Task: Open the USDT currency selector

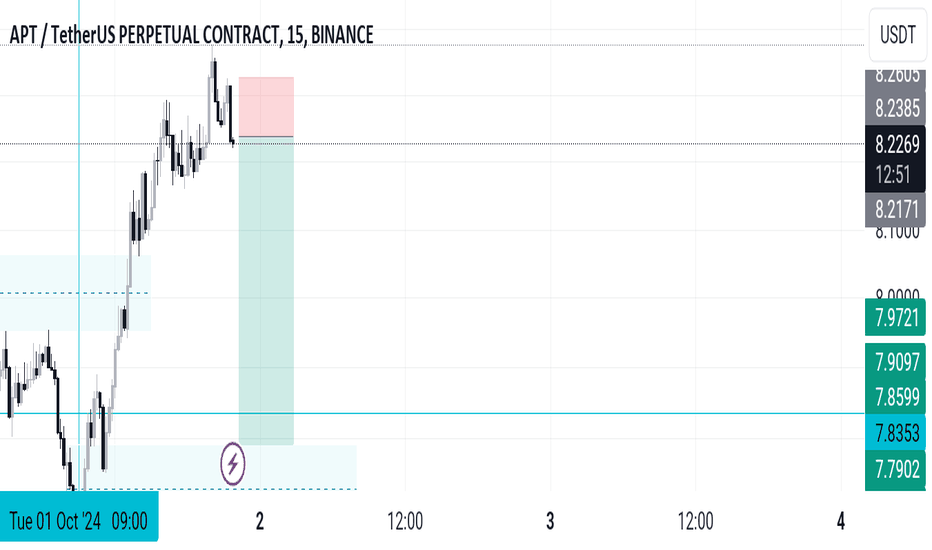Action: [x=898, y=35]
